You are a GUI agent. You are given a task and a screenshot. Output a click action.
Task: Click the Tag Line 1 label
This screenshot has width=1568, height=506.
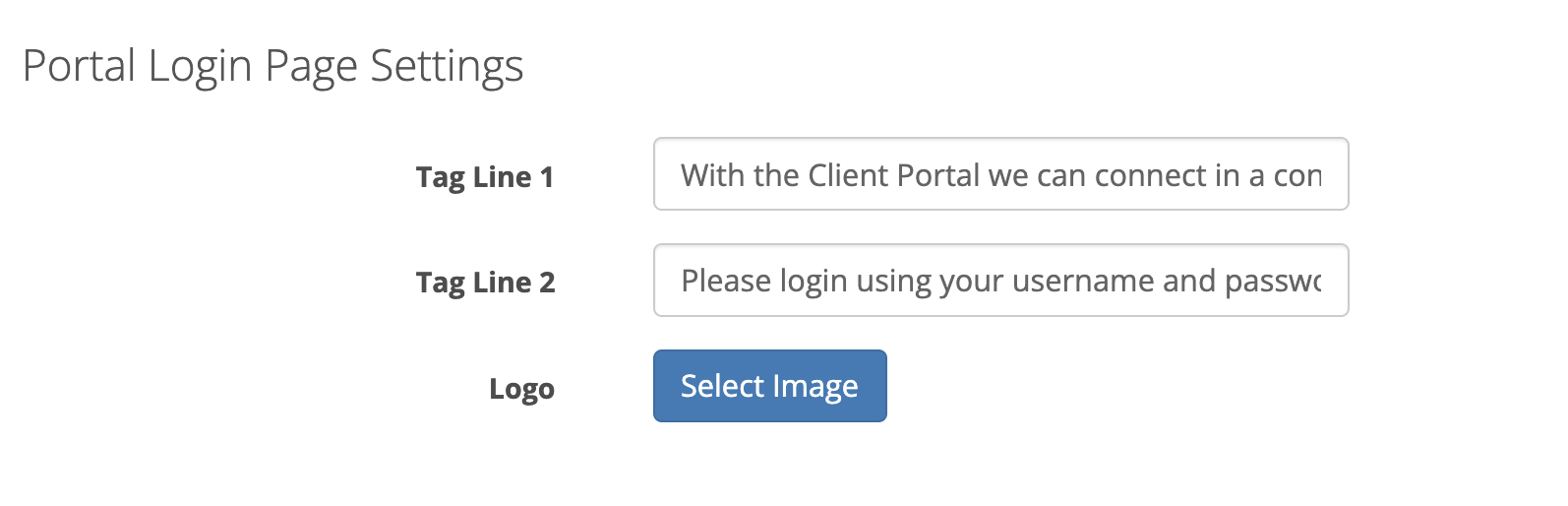[485, 177]
